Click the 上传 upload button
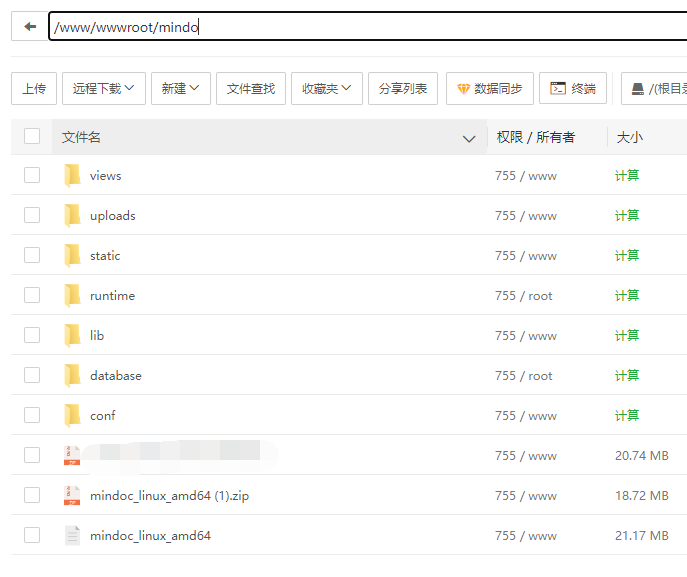This screenshot has width=687, height=577. [x=34, y=89]
